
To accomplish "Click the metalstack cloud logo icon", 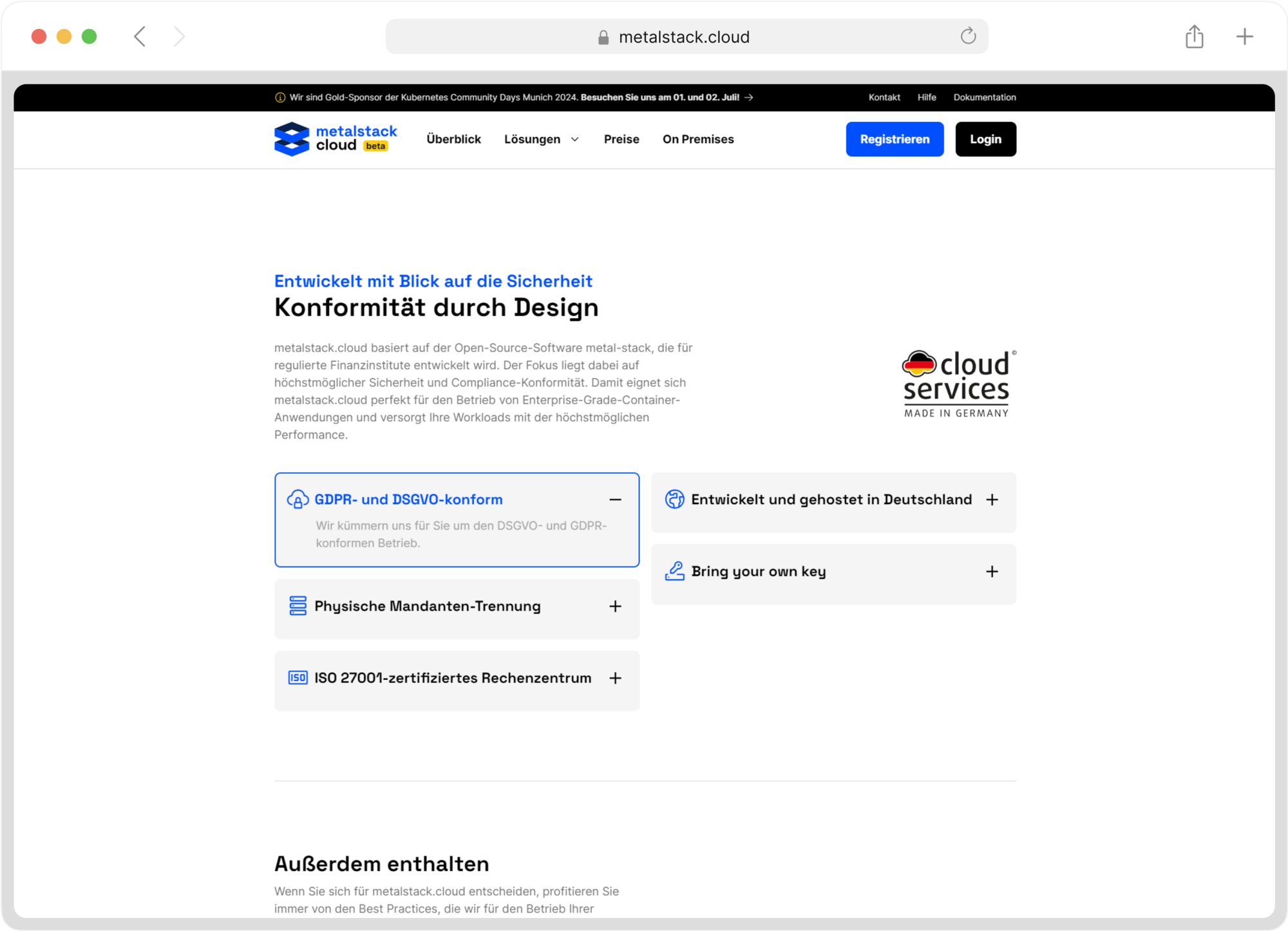I will point(292,139).
